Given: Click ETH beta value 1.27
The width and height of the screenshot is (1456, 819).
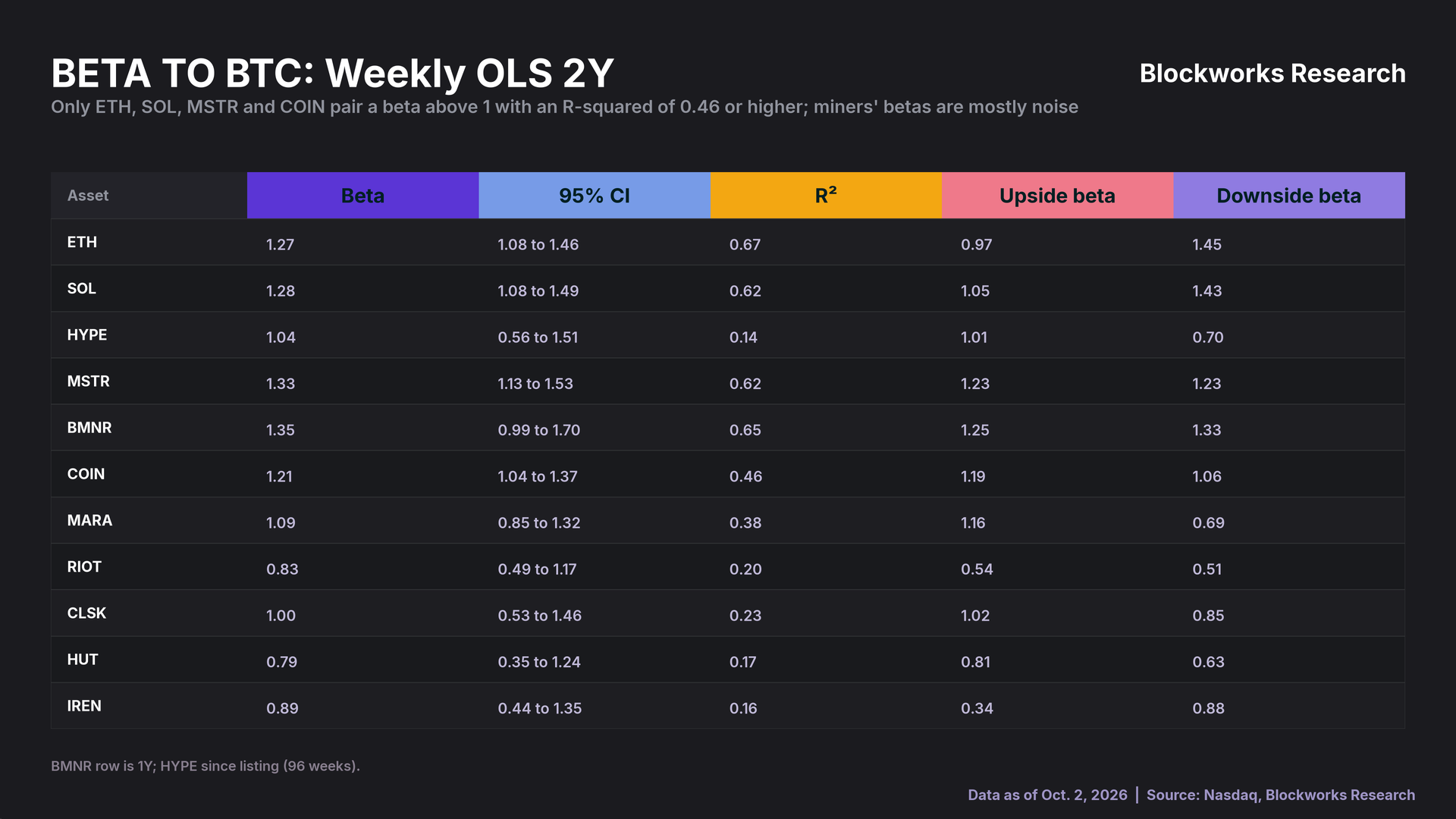Looking at the screenshot, I should point(280,244).
